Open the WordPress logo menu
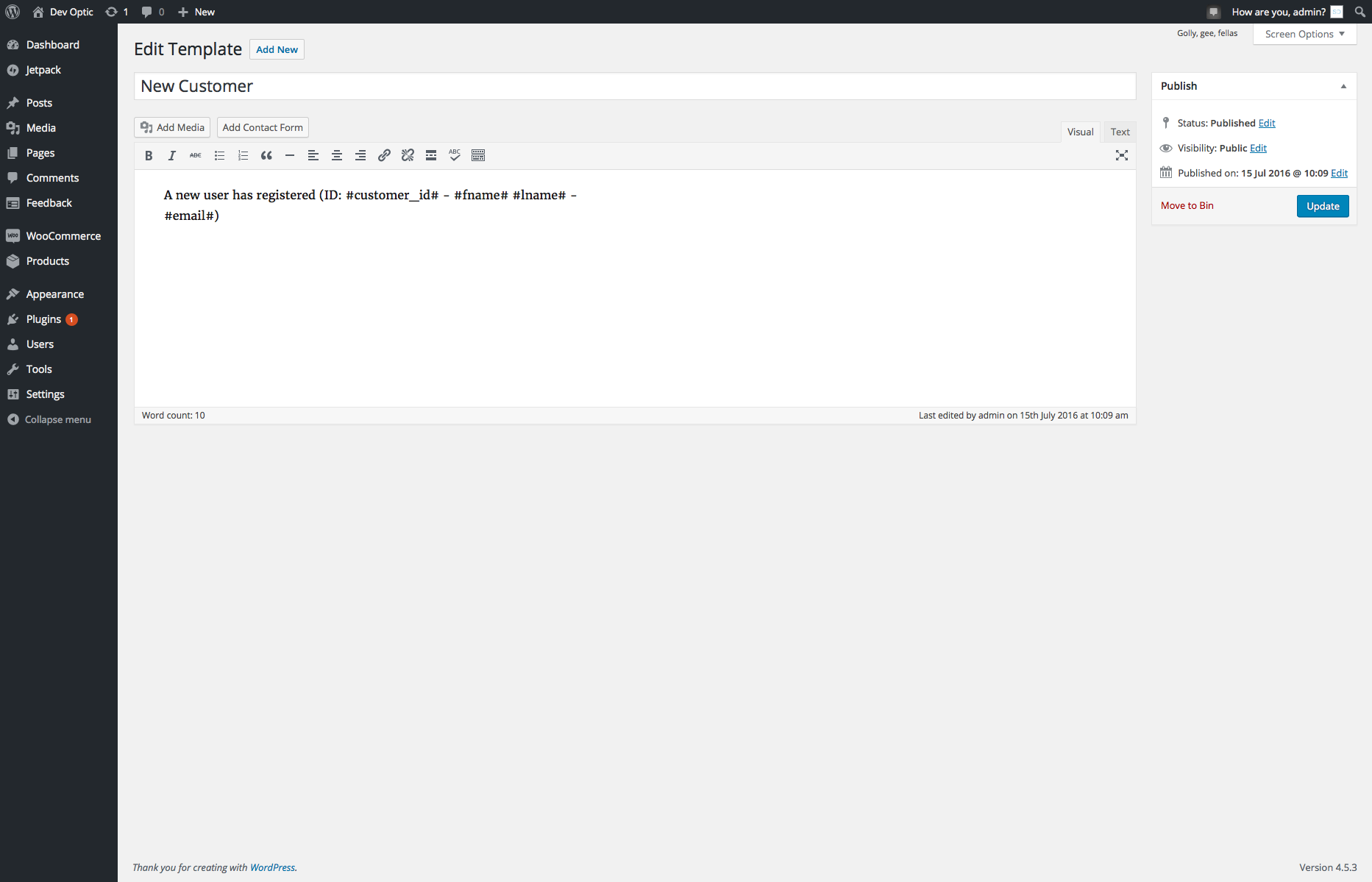The width and height of the screenshot is (1372, 882). tap(13, 12)
